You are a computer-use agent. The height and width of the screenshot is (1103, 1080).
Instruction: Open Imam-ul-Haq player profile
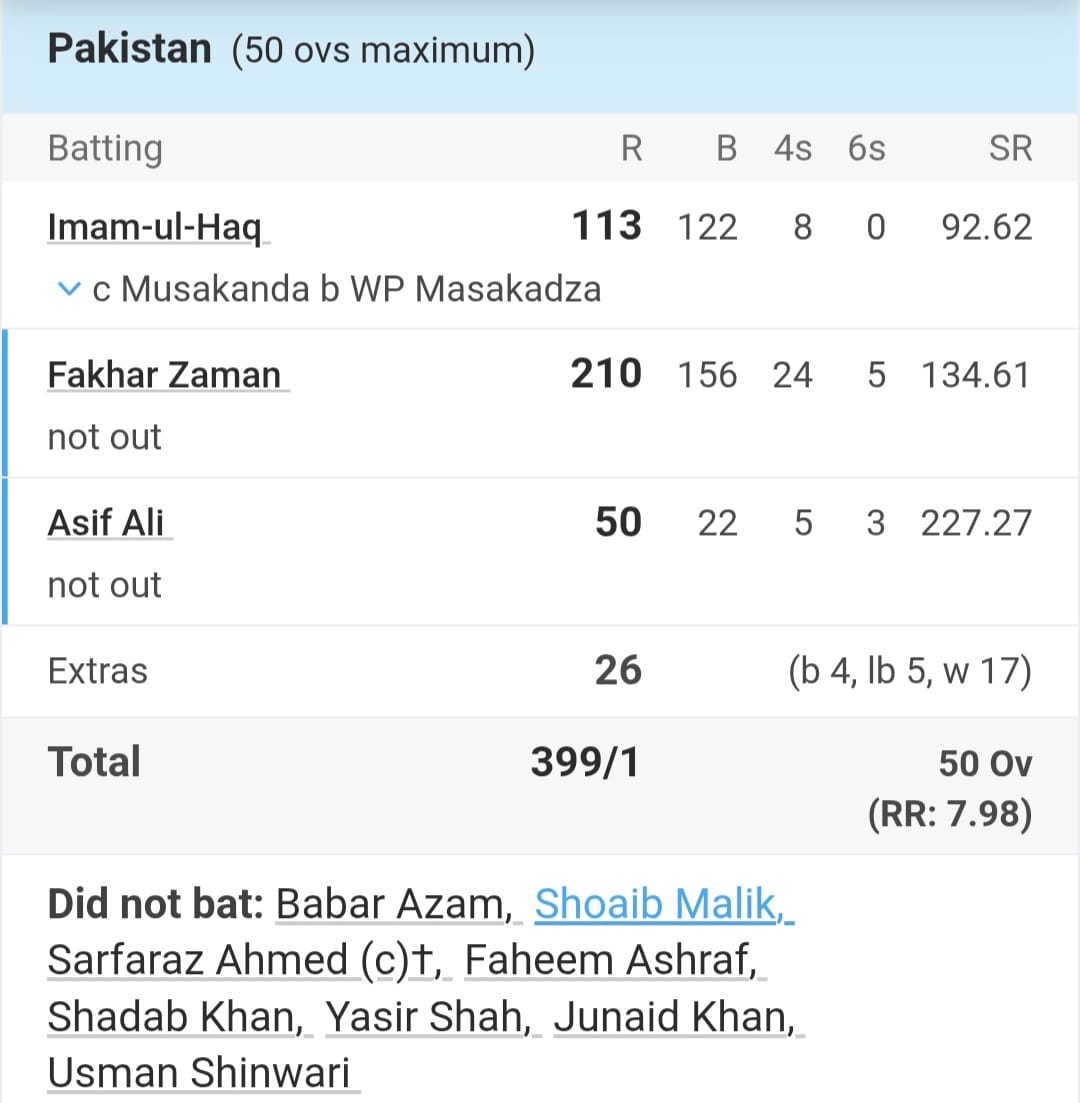(x=156, y=228)
